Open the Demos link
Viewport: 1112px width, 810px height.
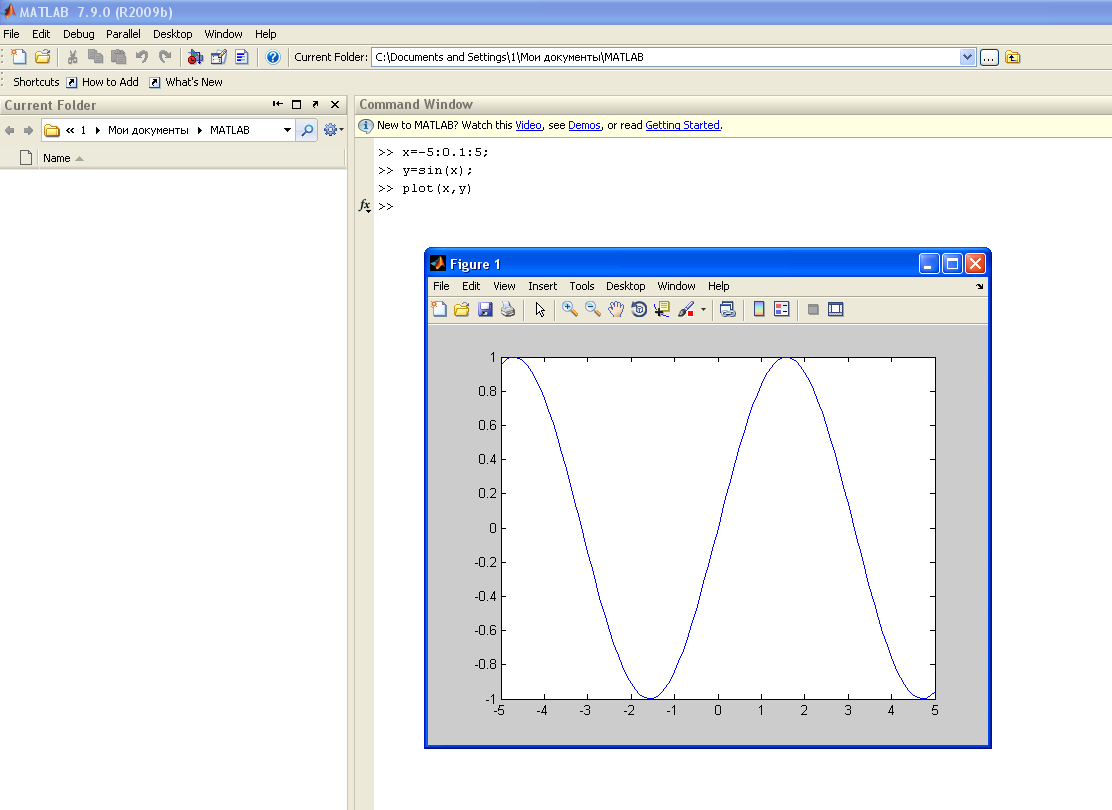pos(584,125)
